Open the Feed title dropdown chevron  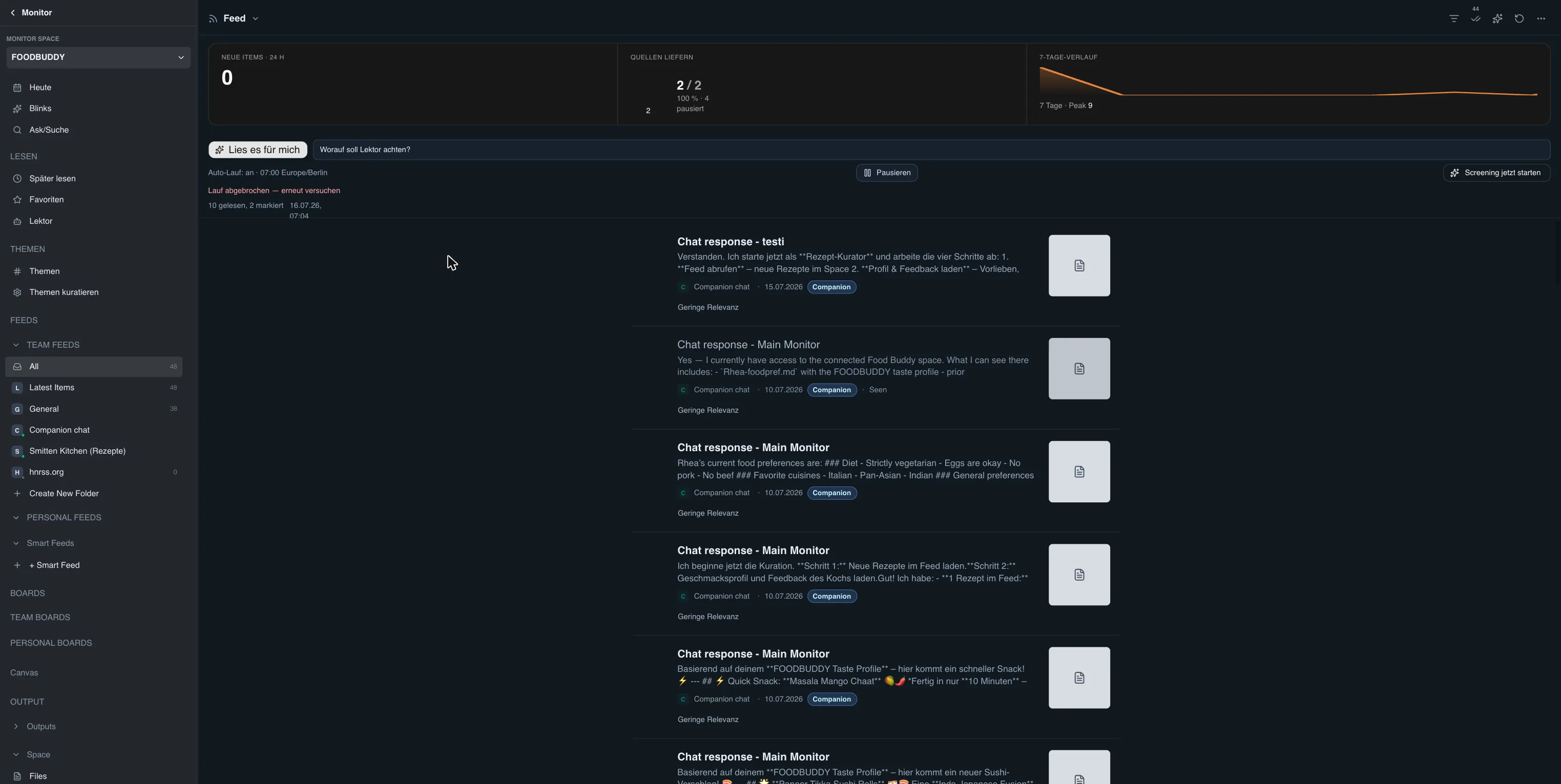pos(256,19)
